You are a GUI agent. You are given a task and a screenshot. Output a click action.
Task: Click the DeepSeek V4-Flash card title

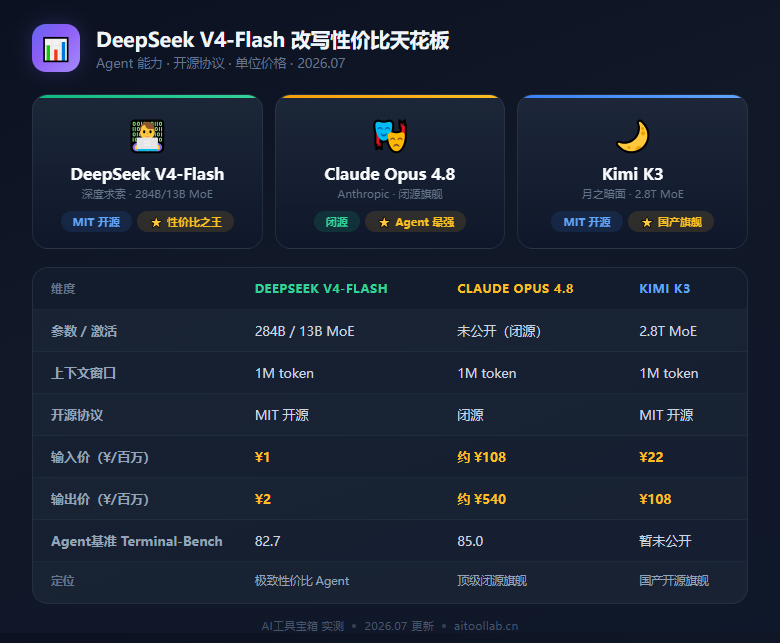[x=147, y=174]
